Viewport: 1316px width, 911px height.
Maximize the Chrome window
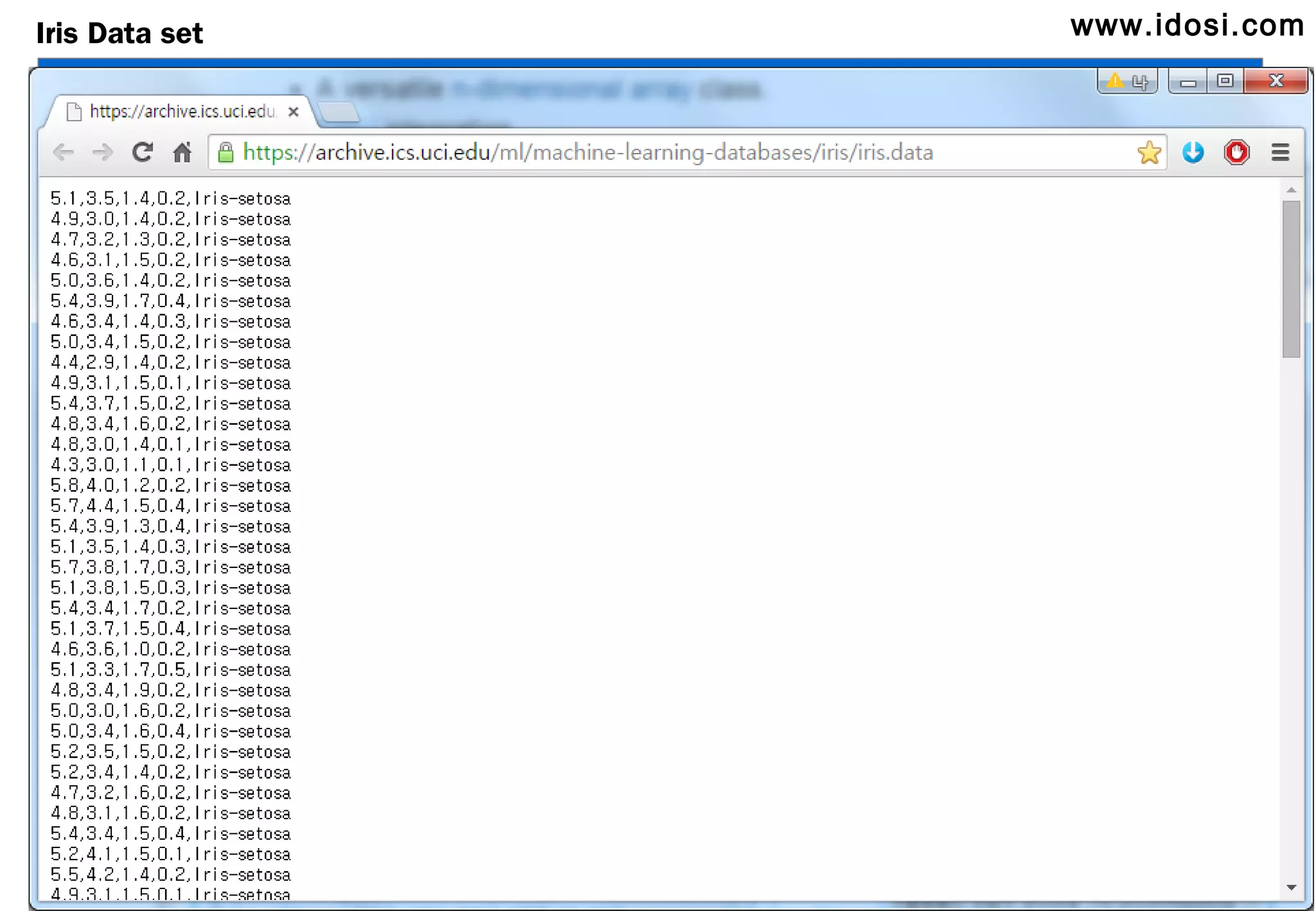(x=1225, y=82)
